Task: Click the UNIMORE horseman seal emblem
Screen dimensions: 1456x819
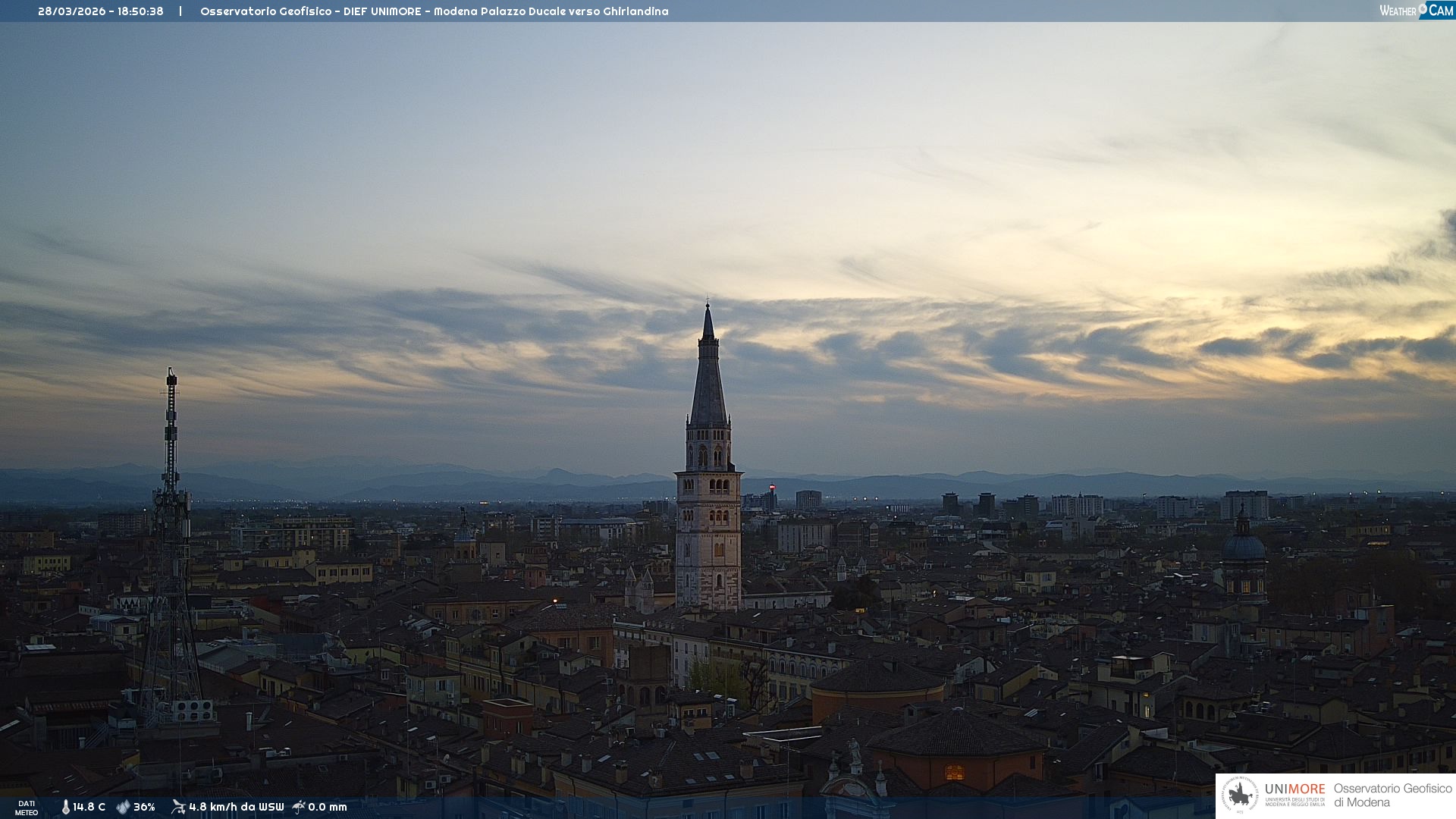Action: [1240, 795]
